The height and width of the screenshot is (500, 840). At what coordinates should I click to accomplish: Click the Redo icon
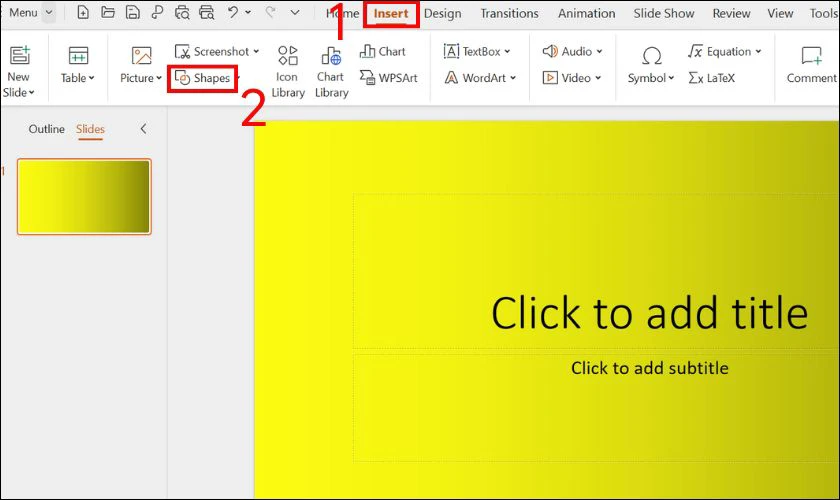point(271,12)
